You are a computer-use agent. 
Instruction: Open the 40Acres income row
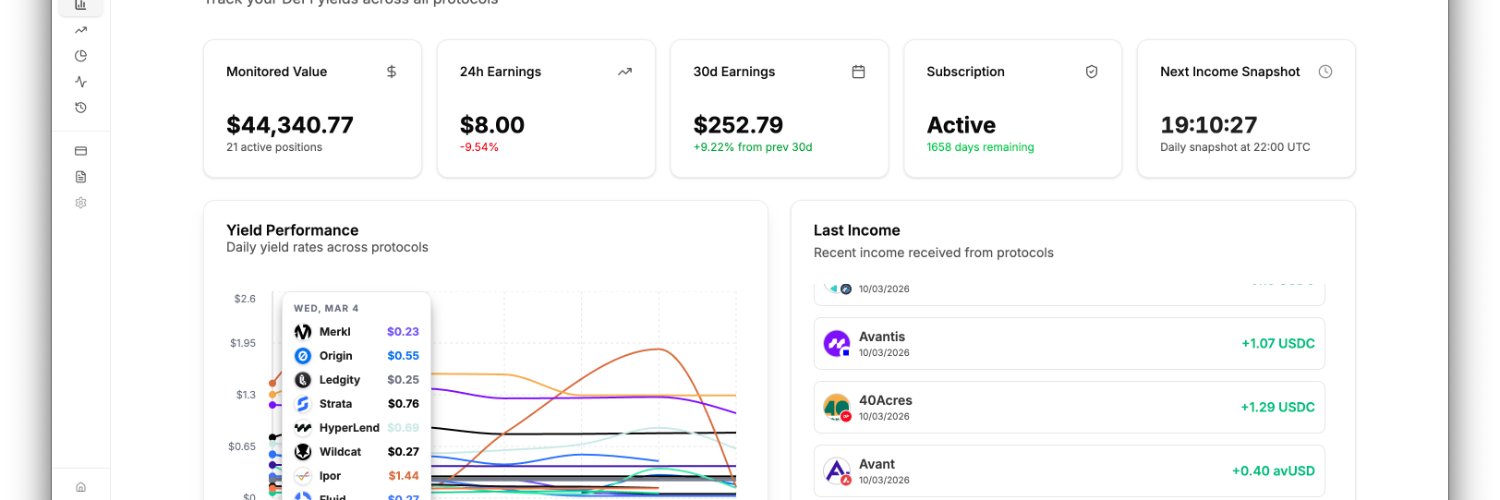click(1069, 407)
